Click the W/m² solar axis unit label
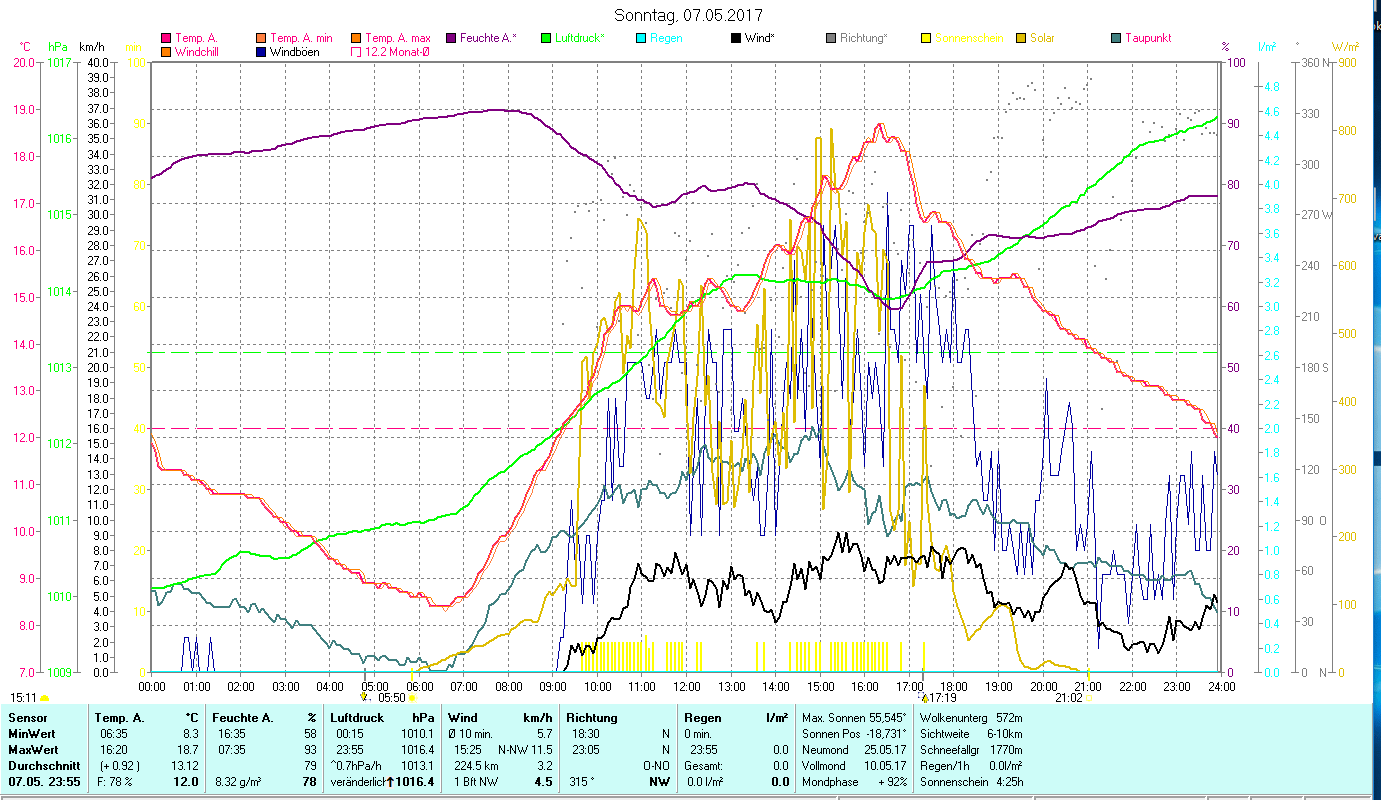This screenshot has width=1381, height=800. 1345,47
